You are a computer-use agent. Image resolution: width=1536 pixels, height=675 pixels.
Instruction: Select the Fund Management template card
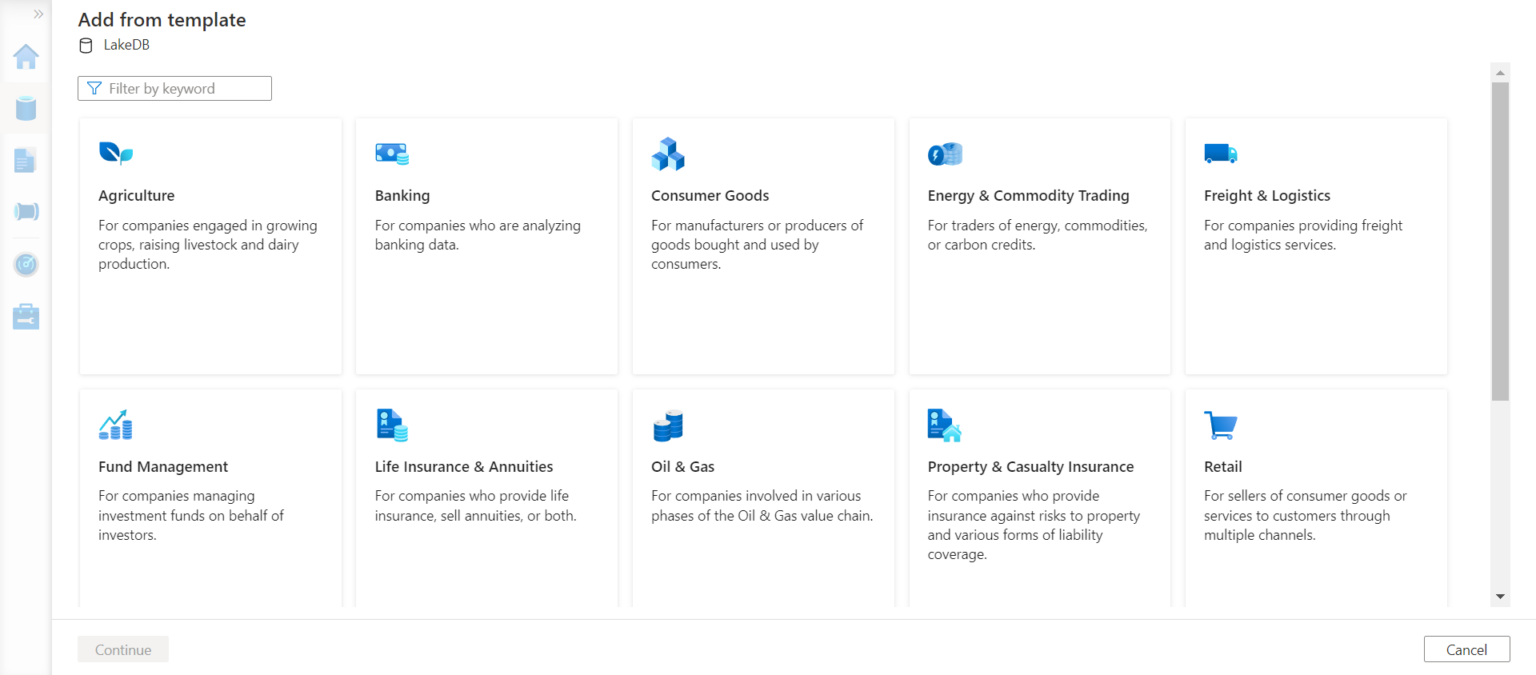click(210, 497)
